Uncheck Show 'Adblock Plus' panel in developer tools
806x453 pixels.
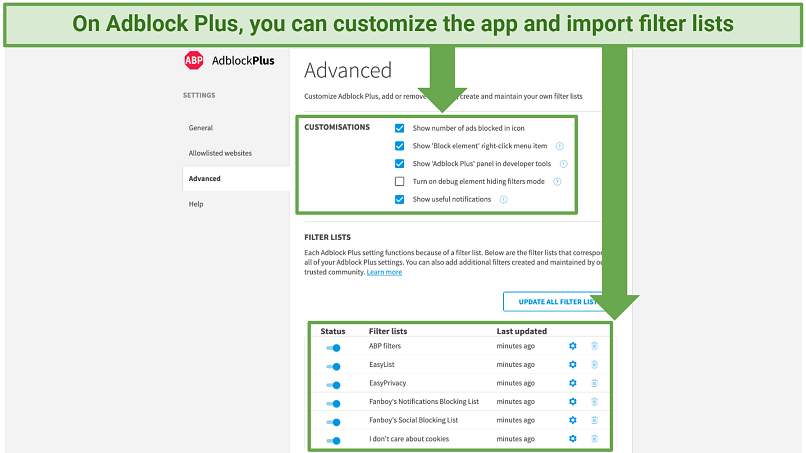click(399, 164)
